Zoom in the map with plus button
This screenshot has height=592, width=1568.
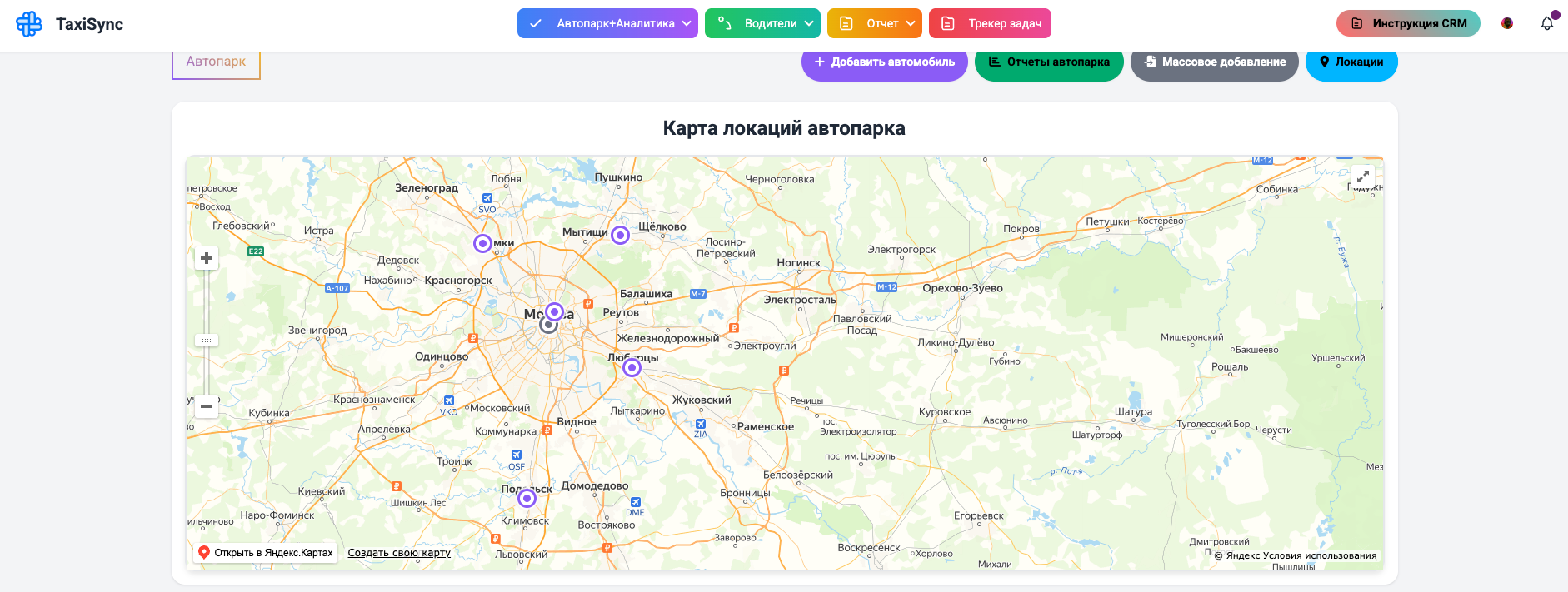[x=207, y=258]
